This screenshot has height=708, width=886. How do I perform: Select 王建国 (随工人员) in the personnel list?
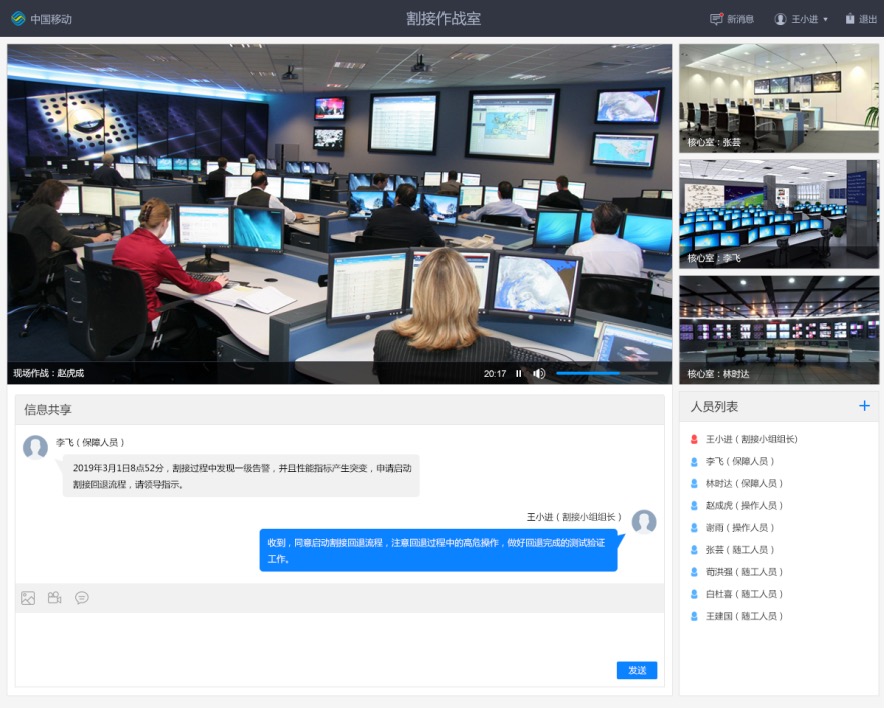[744, 617]
